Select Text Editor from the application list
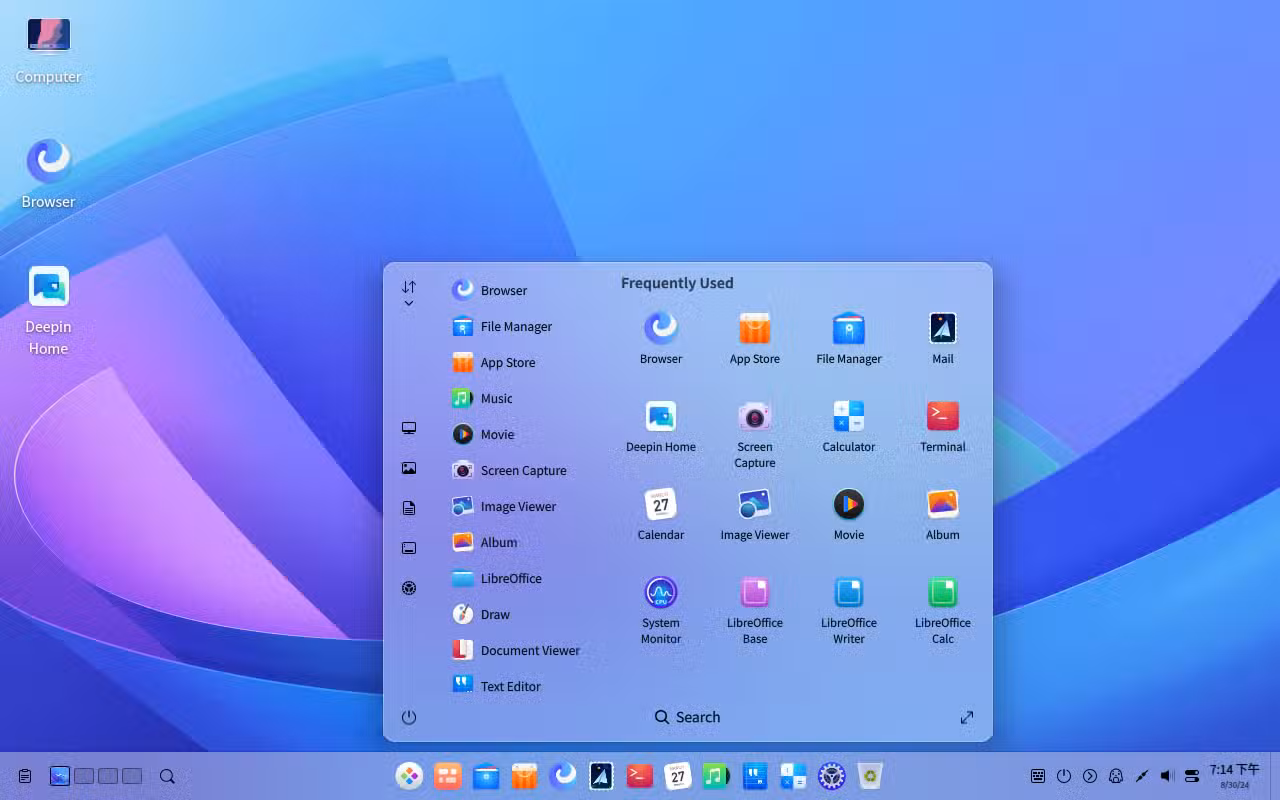 [x=510, y=686]
